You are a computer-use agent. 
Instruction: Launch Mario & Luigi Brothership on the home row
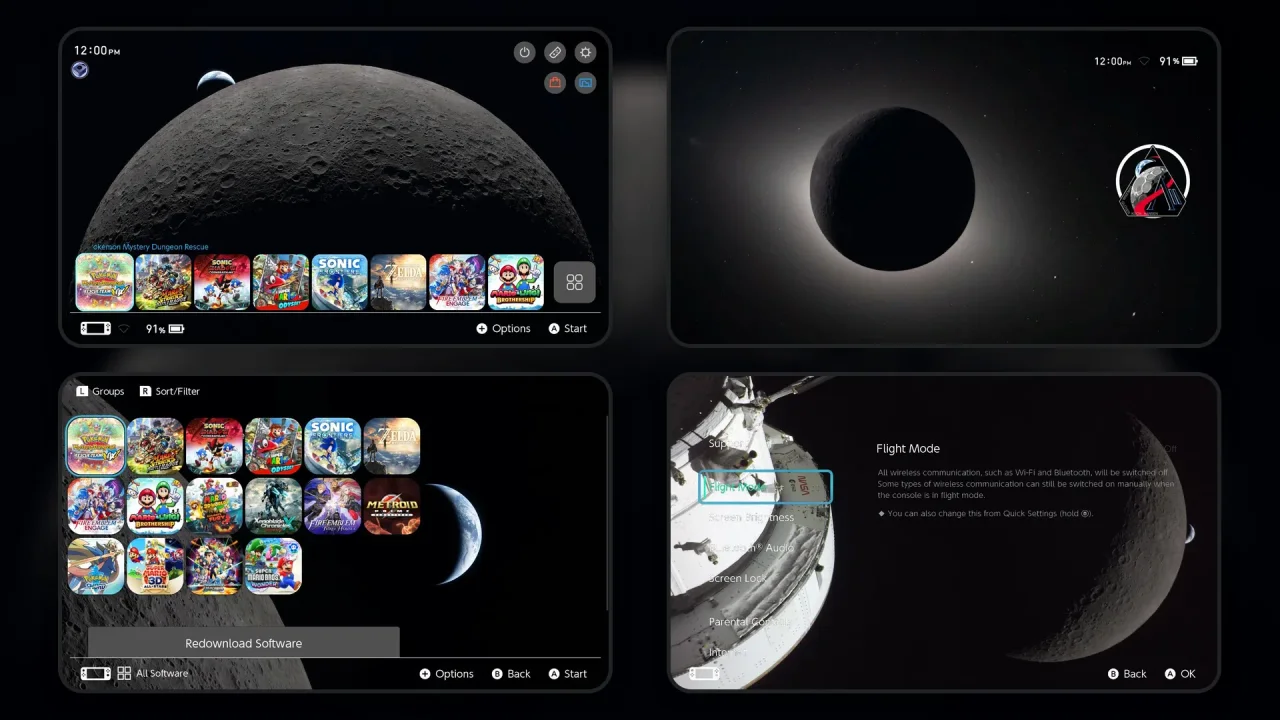point(516,282)
